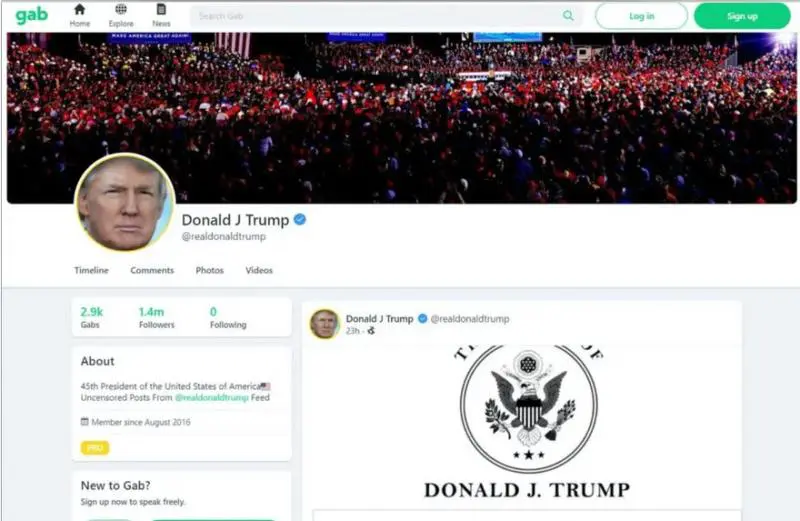Click the post author's small avatar
The width and height of the screenshot is (800, 521).
pyautogui.click(x=324, y=324)
